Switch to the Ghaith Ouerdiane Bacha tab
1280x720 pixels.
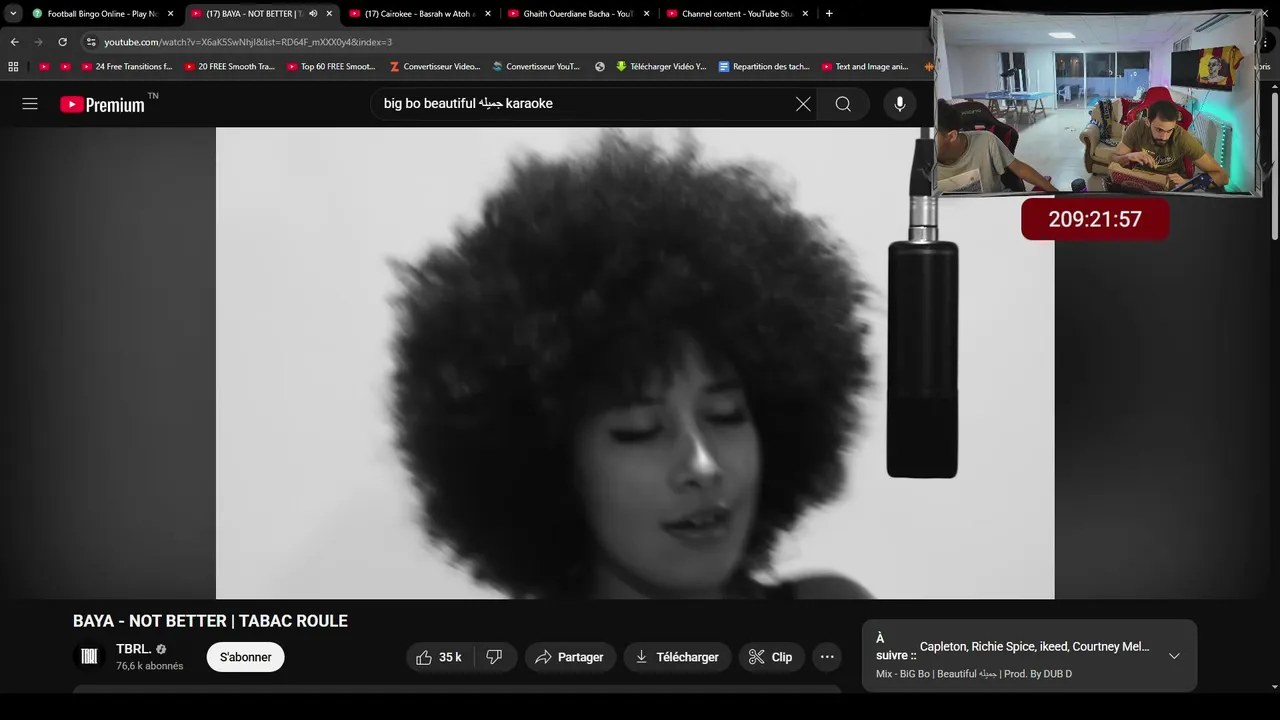click(x=579, y=14)
